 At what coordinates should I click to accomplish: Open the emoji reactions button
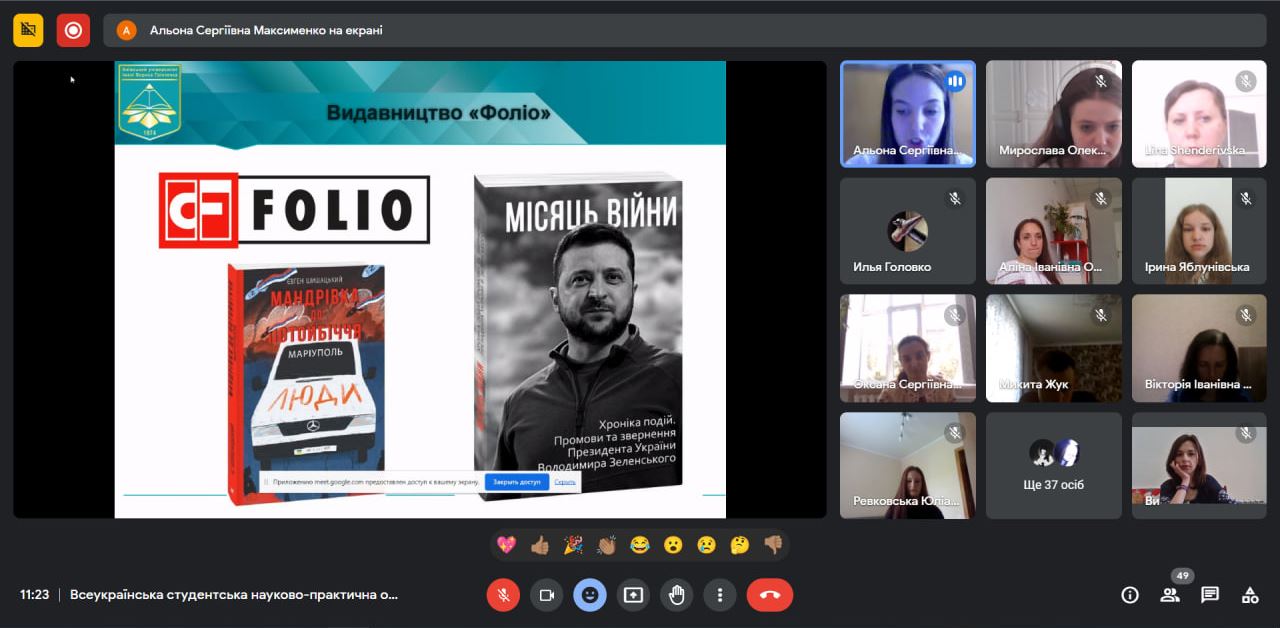pos(589,595)
